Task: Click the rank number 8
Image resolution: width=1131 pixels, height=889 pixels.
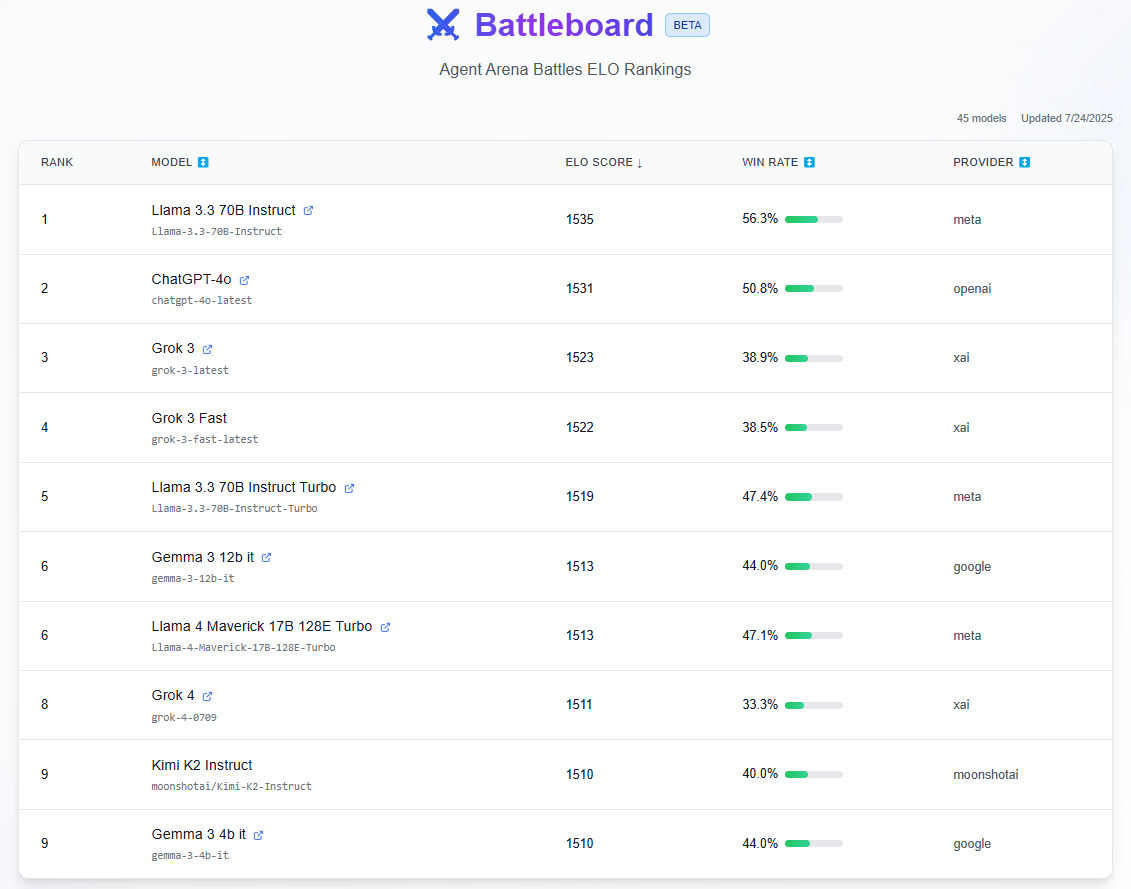Action: tap(45, 705)
